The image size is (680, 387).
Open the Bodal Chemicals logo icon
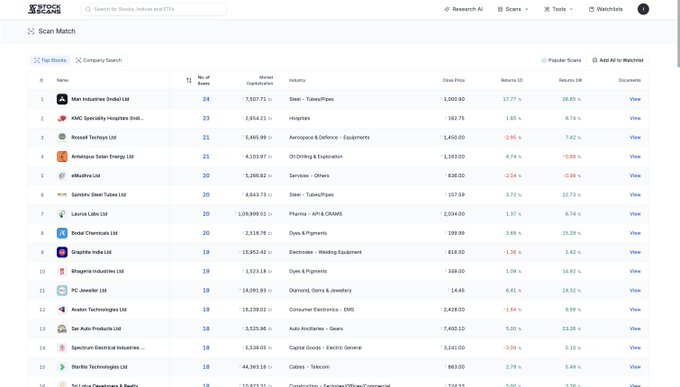(x=62, y=233)
